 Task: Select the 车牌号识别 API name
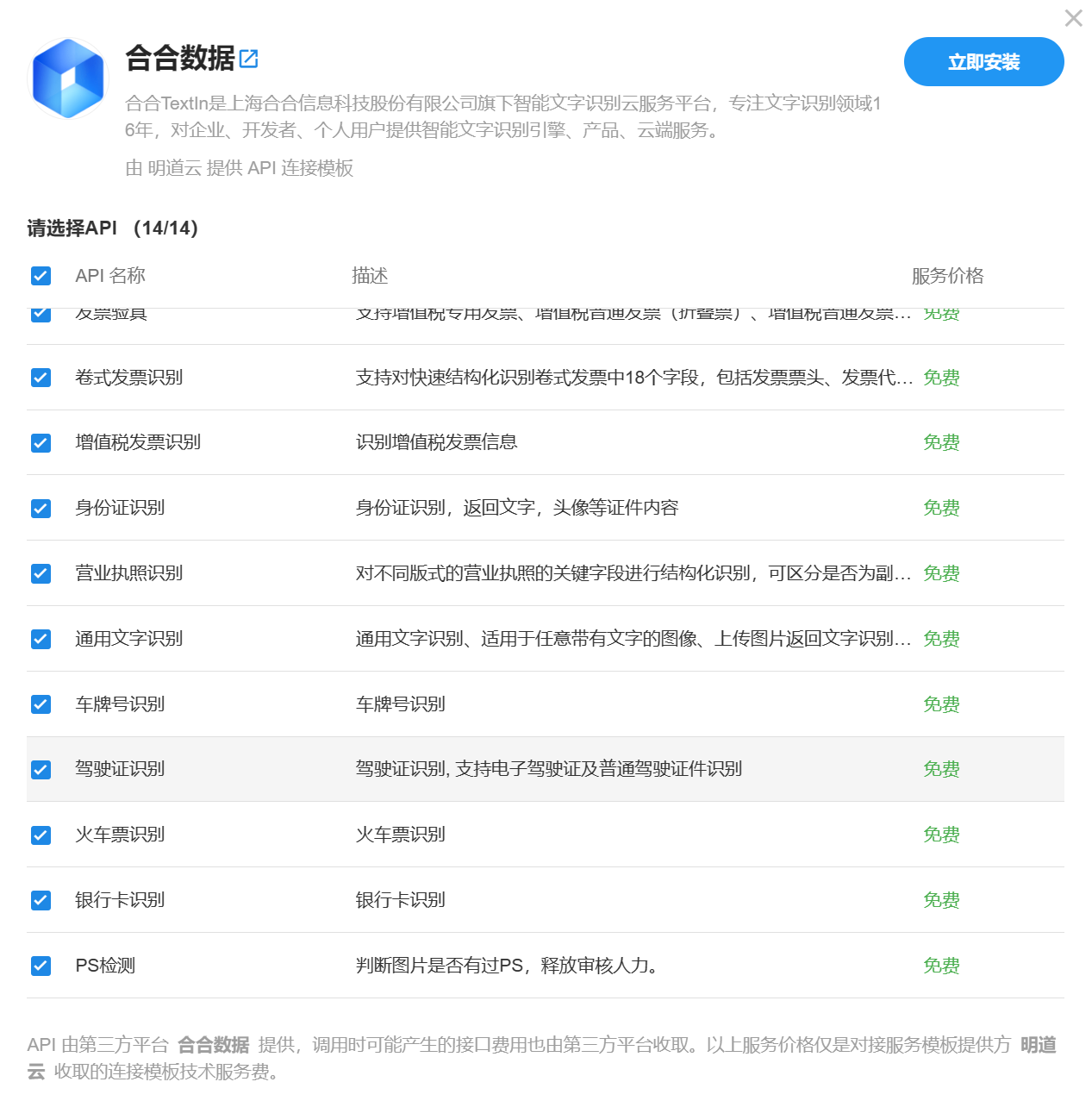coord(120,704)
